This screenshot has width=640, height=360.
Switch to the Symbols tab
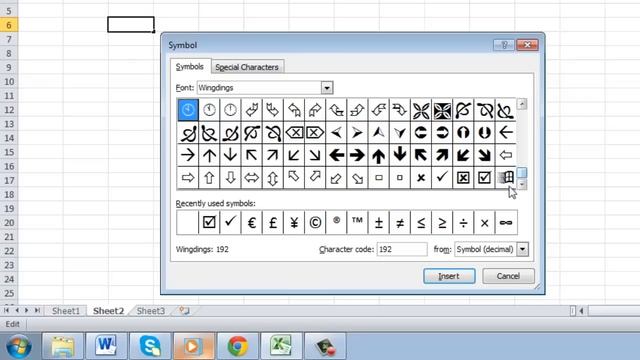pos(190,67)
